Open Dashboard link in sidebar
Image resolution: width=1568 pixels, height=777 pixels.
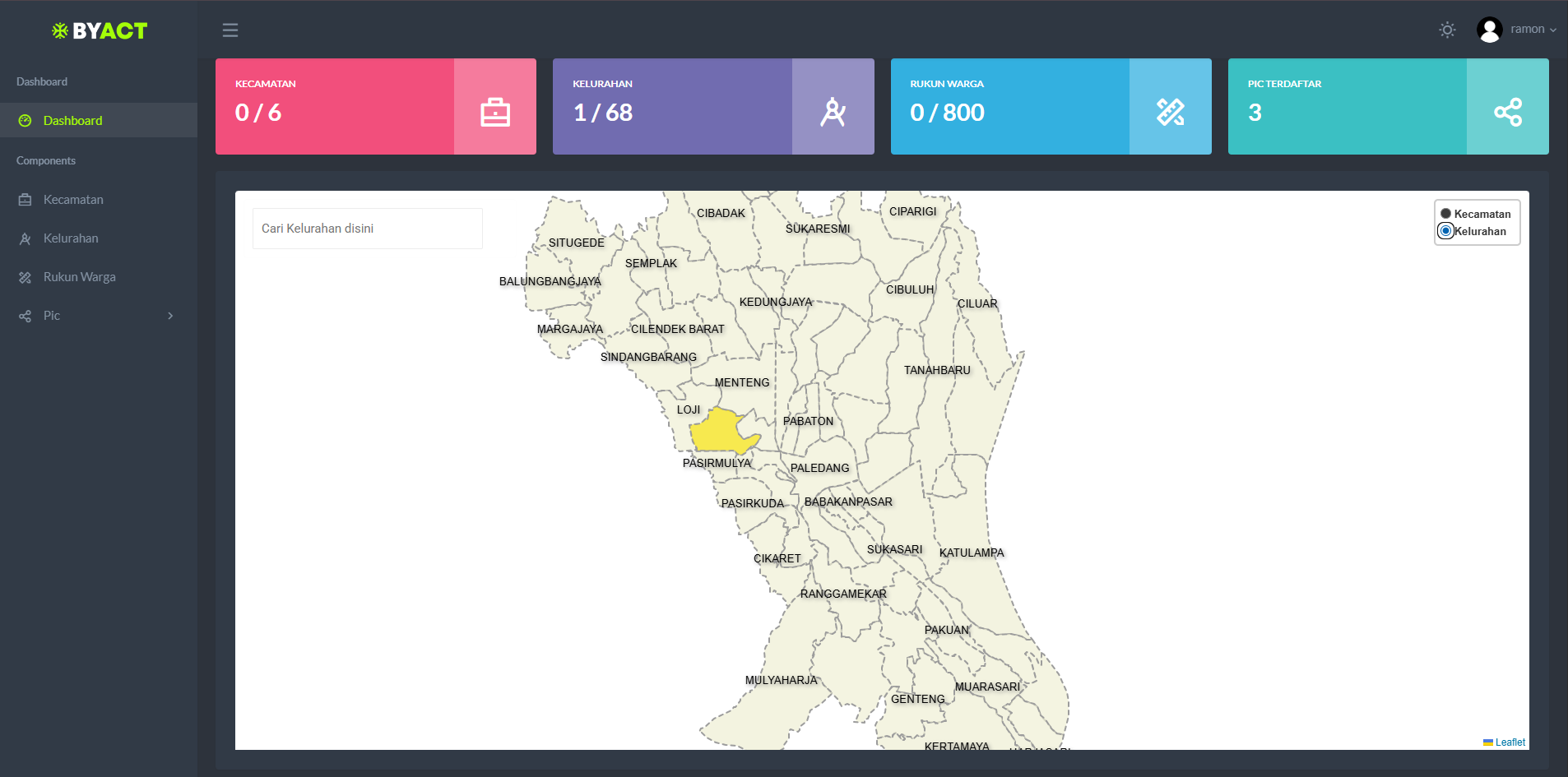pyautogui.click(x=72, y=121)
